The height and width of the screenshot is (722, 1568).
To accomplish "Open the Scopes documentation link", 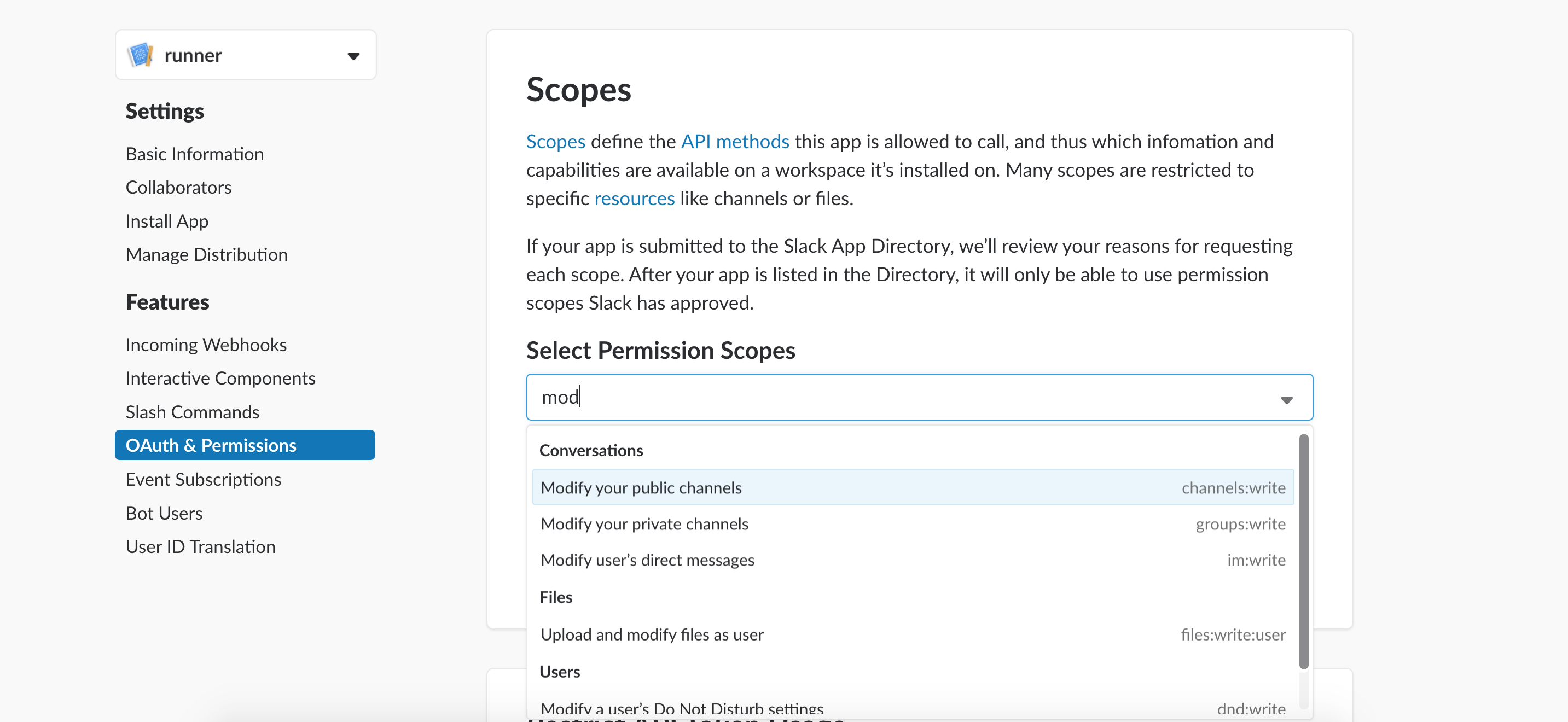I will 555,142.
